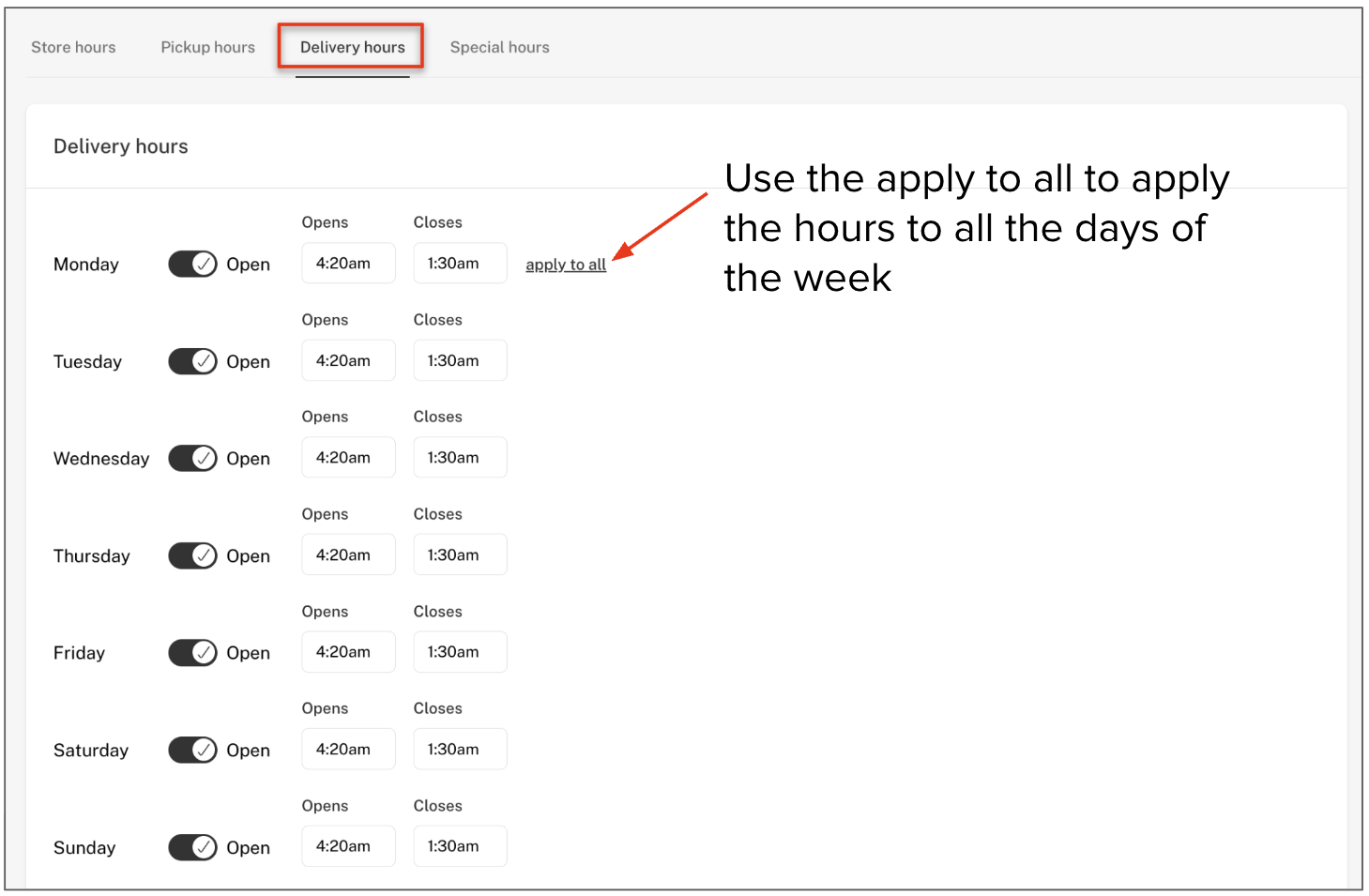
Task: Open the Pickup hours tab
Action: 207,47
